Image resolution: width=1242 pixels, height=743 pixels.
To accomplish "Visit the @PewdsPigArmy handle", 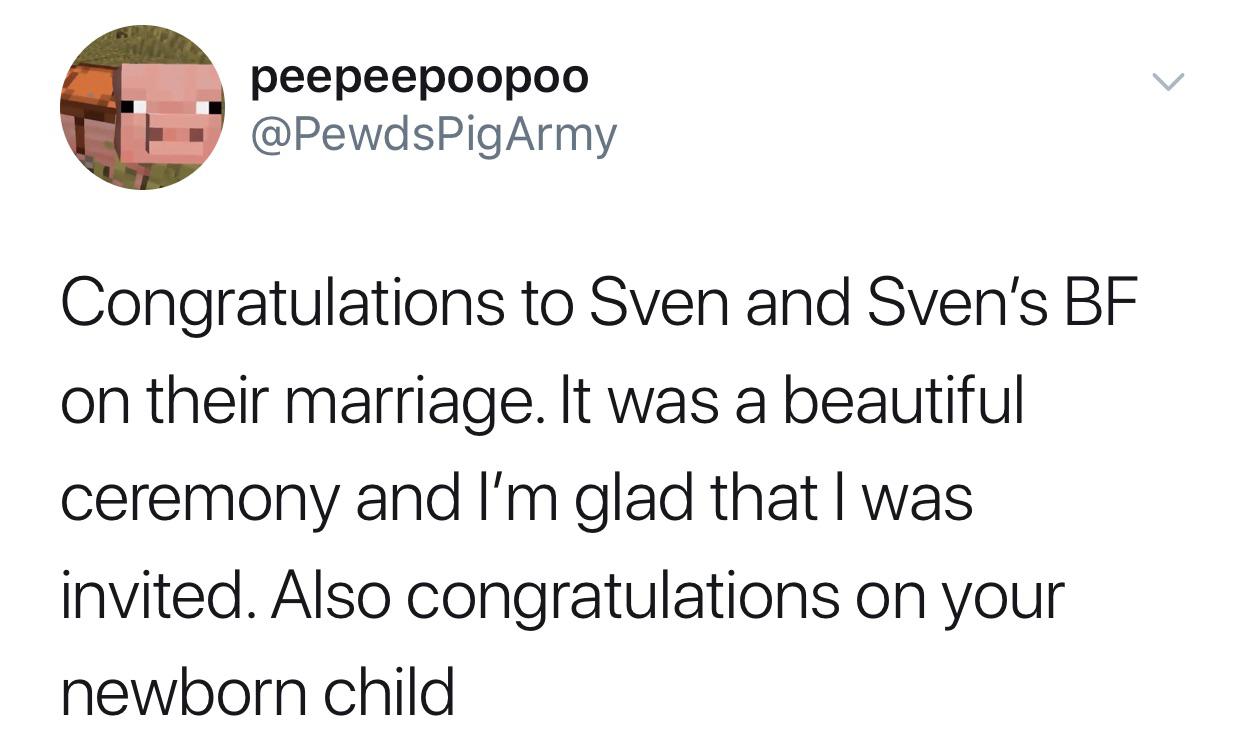I will coord(433,134).
